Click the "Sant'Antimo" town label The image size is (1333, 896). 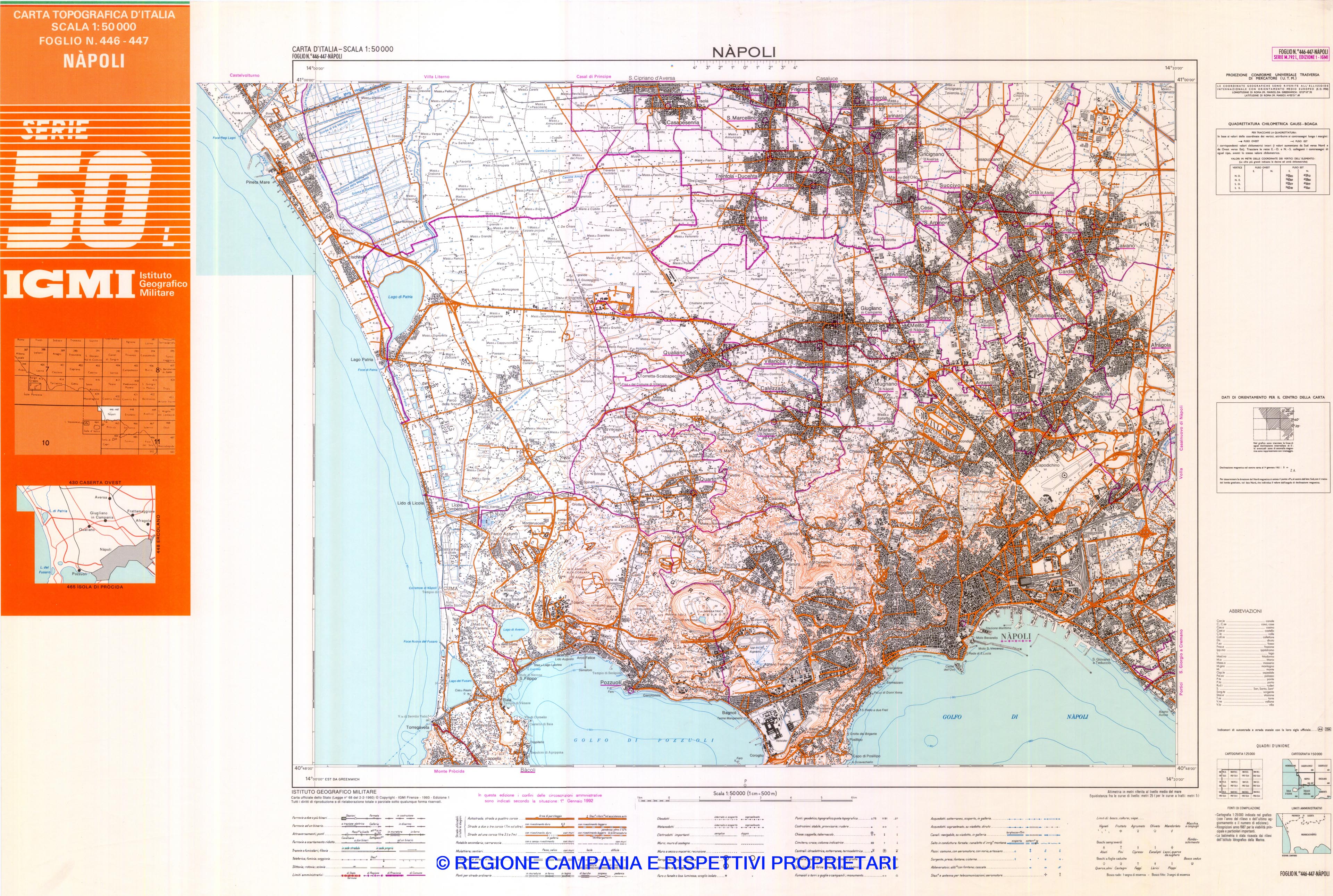pos(894,275)
